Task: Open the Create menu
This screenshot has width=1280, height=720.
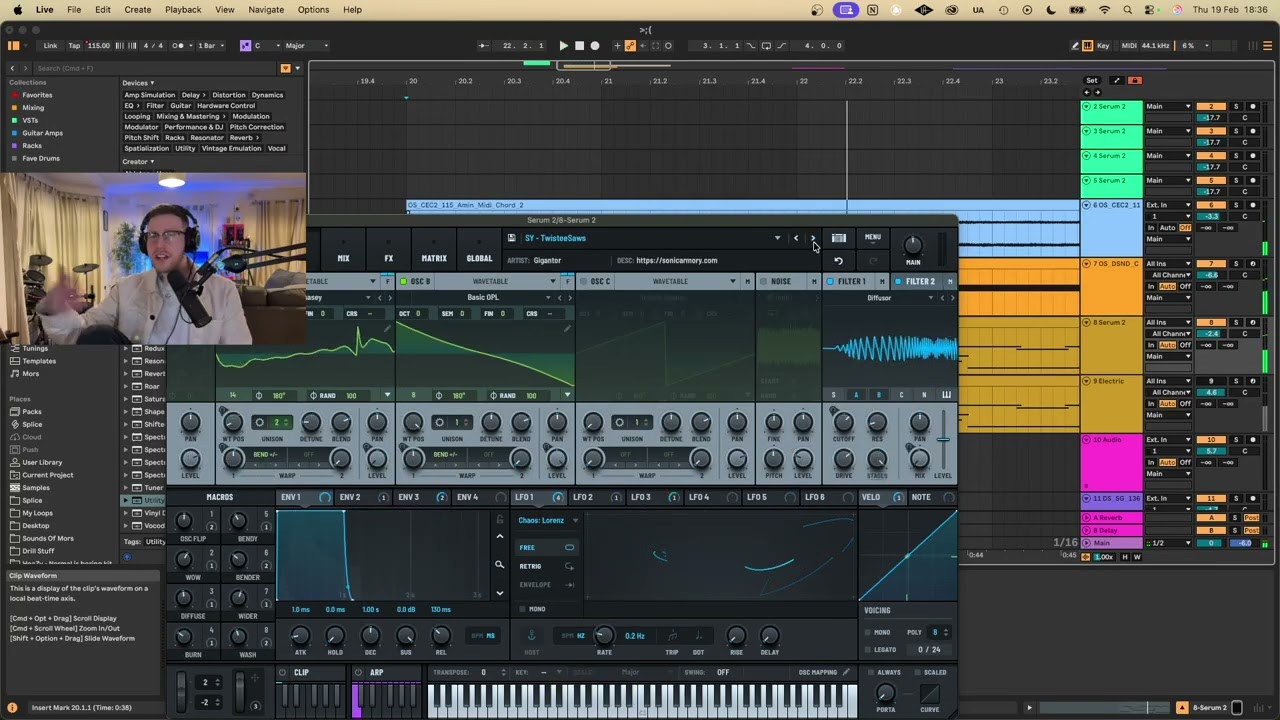Action: coord(138,10)
